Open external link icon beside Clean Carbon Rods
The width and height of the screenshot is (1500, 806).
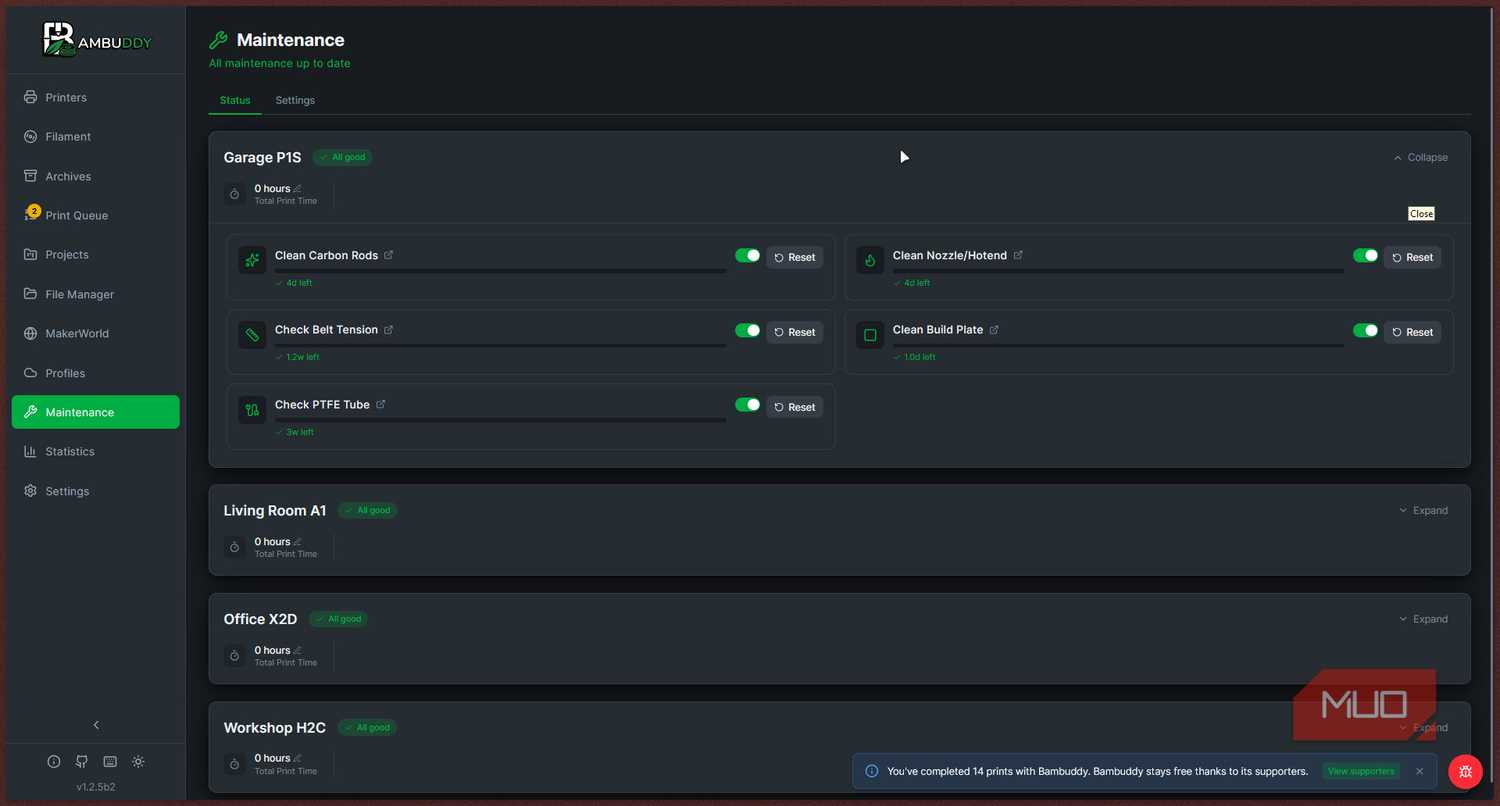(x=389, y=255)
